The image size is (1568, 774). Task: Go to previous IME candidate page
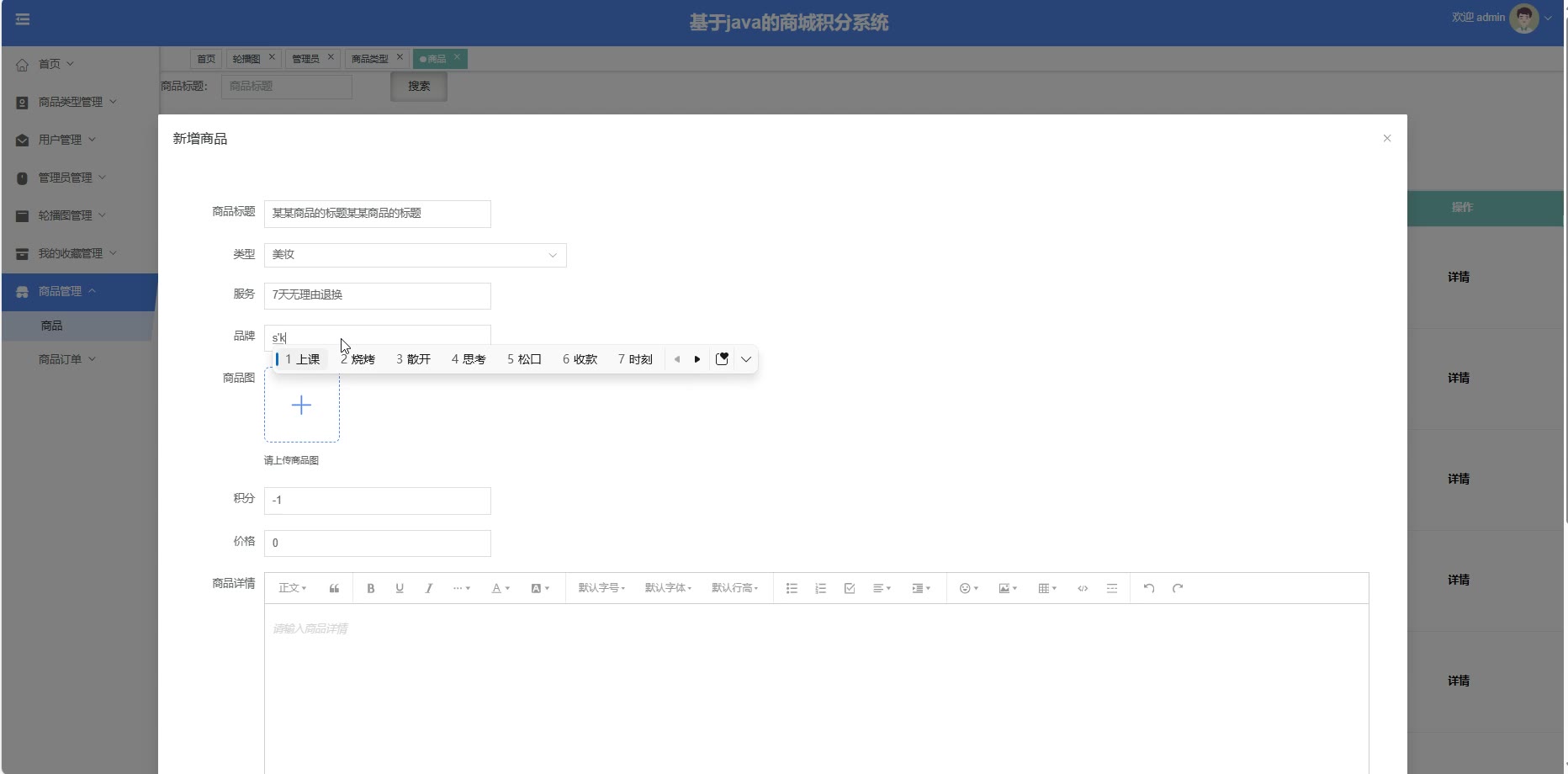[677, 359]
